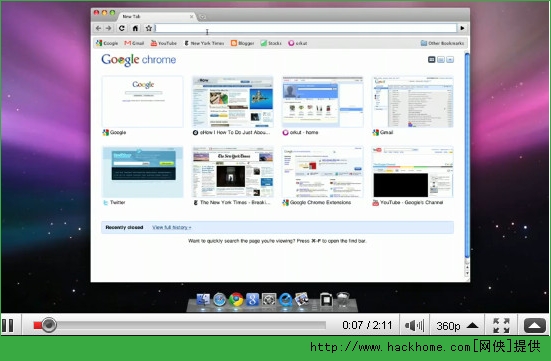Image resolution: width=551 pixels, height=361 pixels.
Task: Expand the player using the up-arrow button
Action: tap(534, 325)
